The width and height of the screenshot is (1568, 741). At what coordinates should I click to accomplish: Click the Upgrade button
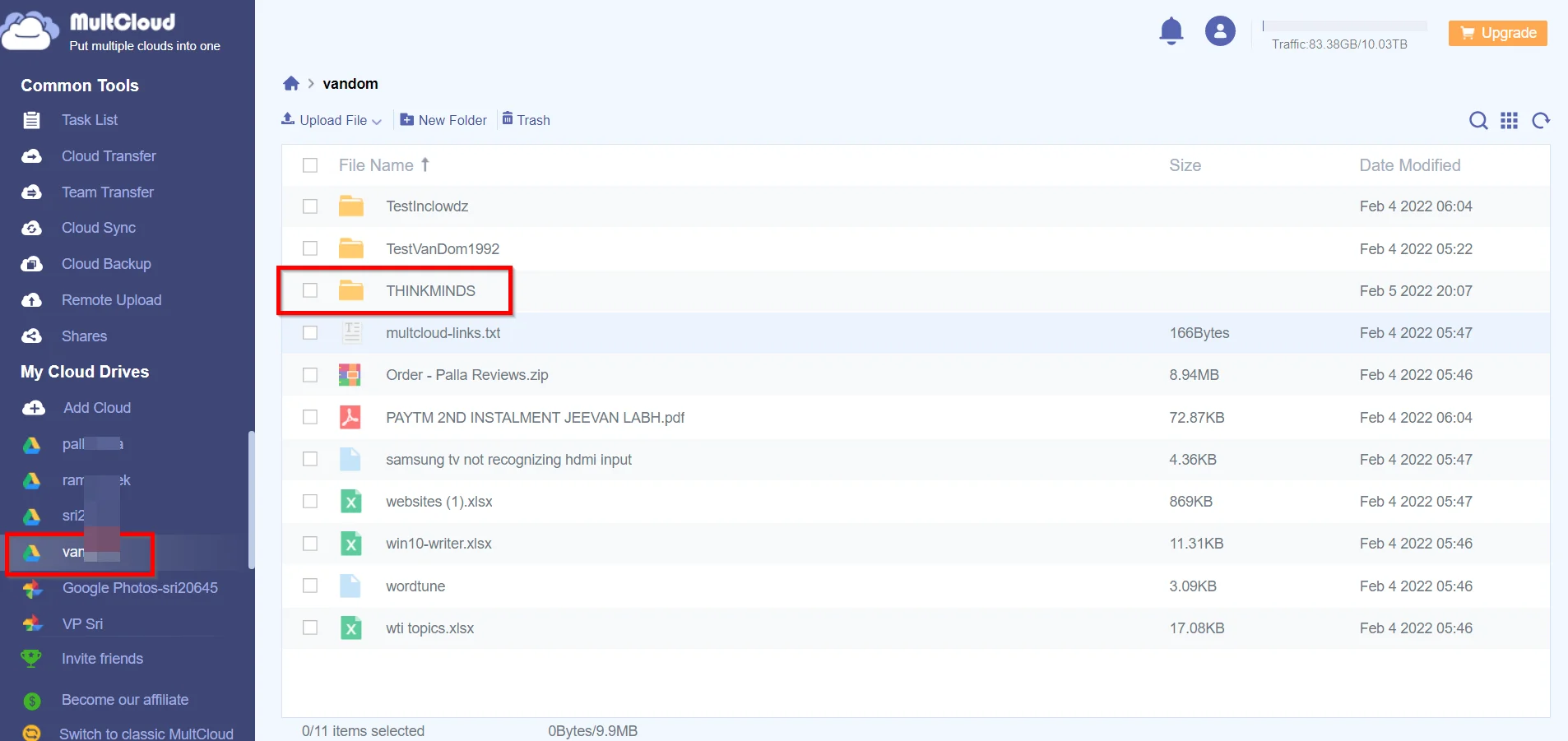coord(1498,33)
